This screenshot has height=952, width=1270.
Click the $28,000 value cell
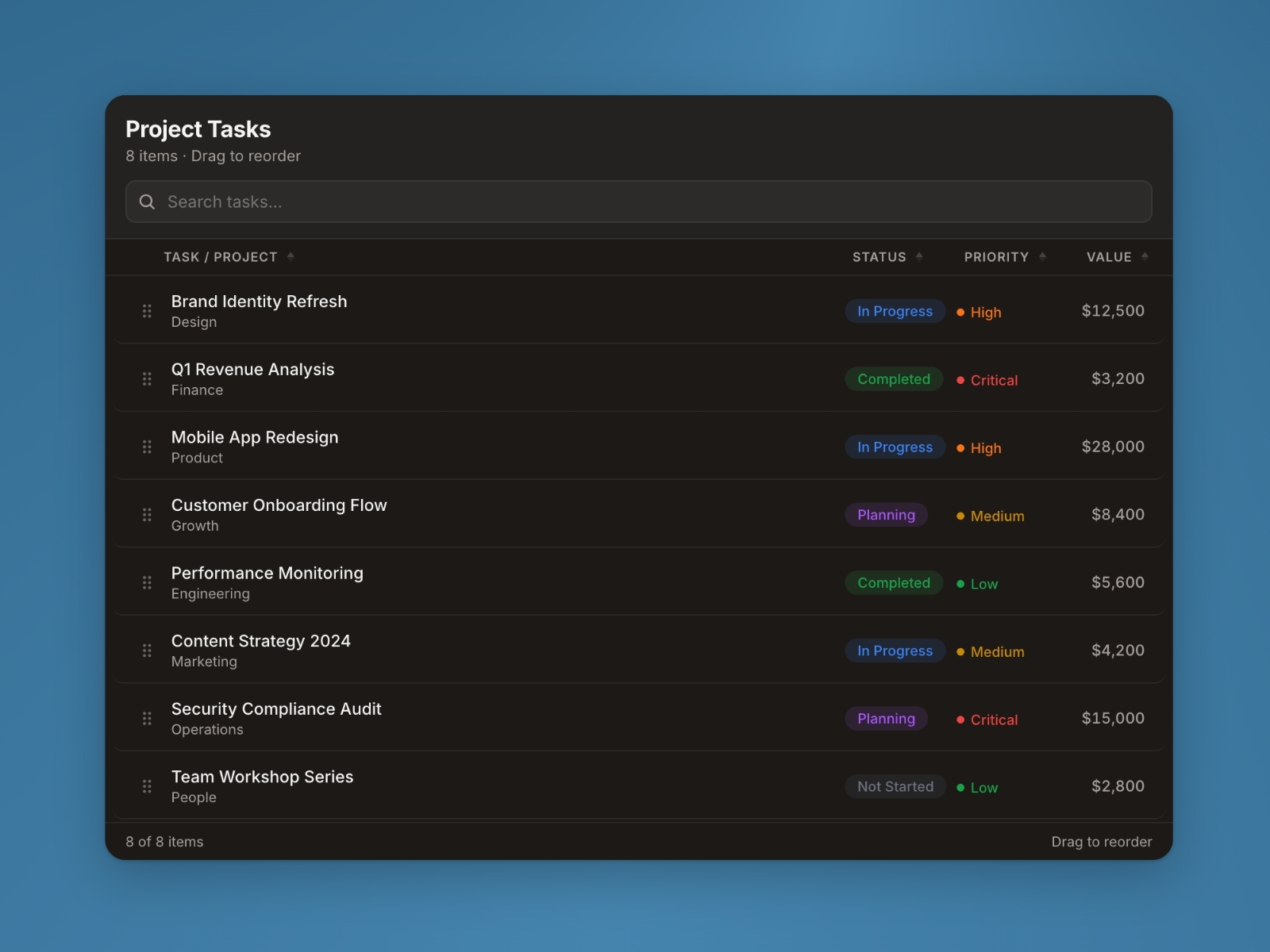coord(1113,447)
